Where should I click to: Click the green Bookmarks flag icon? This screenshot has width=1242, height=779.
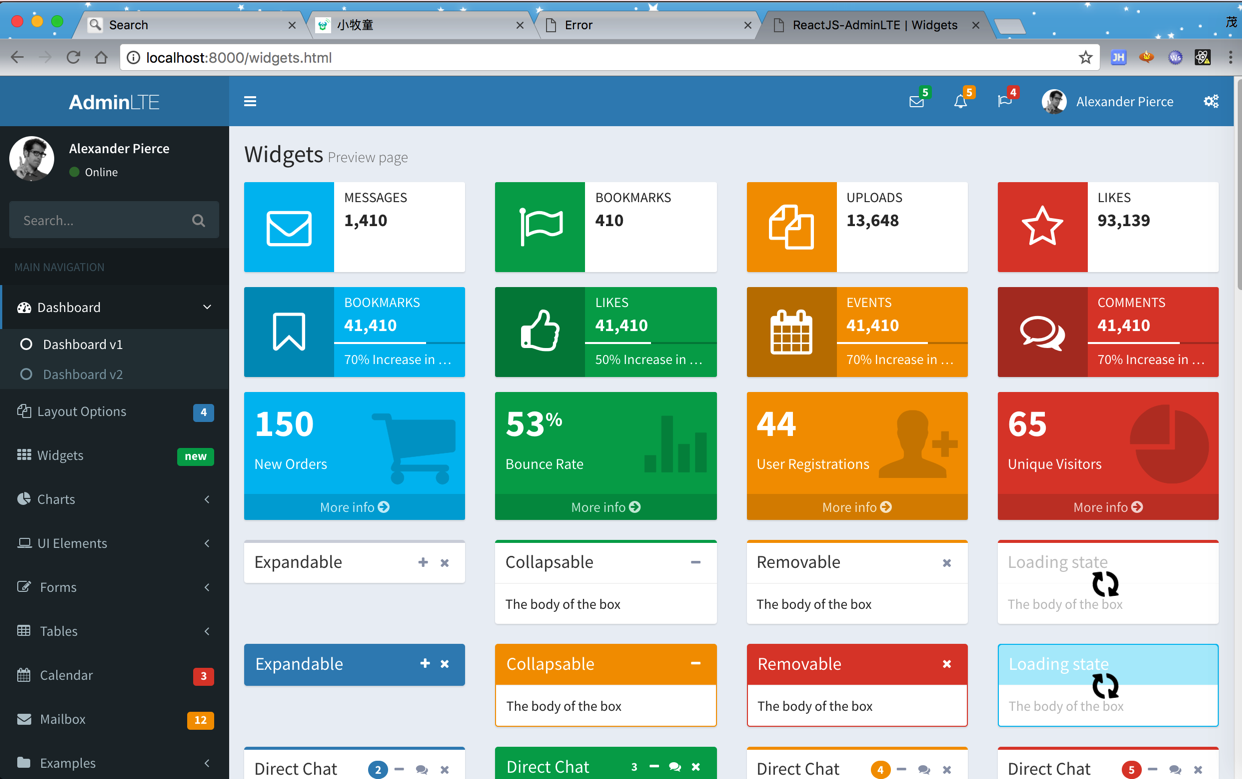tap(540, 227)
